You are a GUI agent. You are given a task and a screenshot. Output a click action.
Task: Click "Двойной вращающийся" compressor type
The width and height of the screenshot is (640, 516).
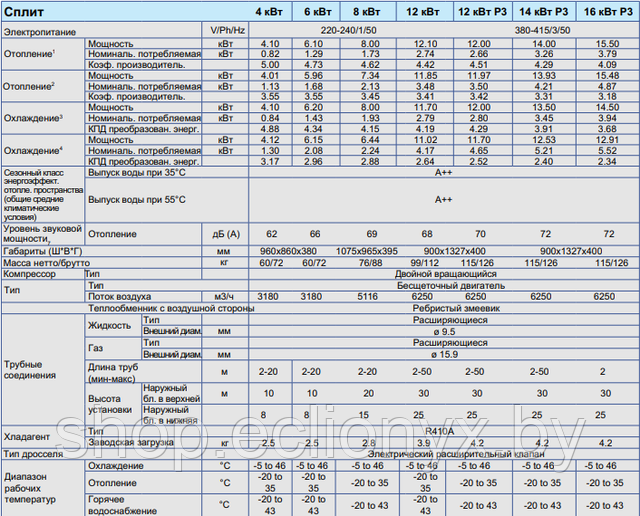(446, 274)
